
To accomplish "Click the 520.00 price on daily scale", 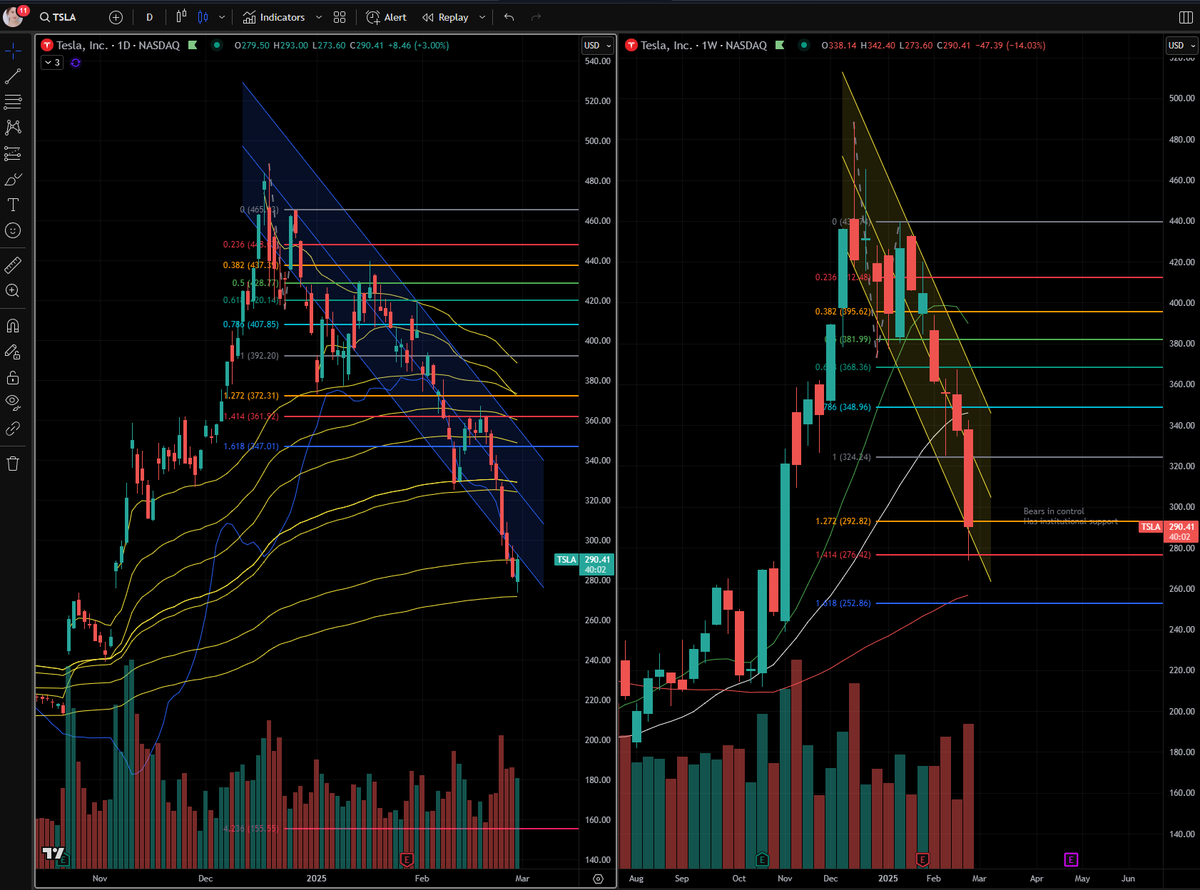I will pos(598,101).
